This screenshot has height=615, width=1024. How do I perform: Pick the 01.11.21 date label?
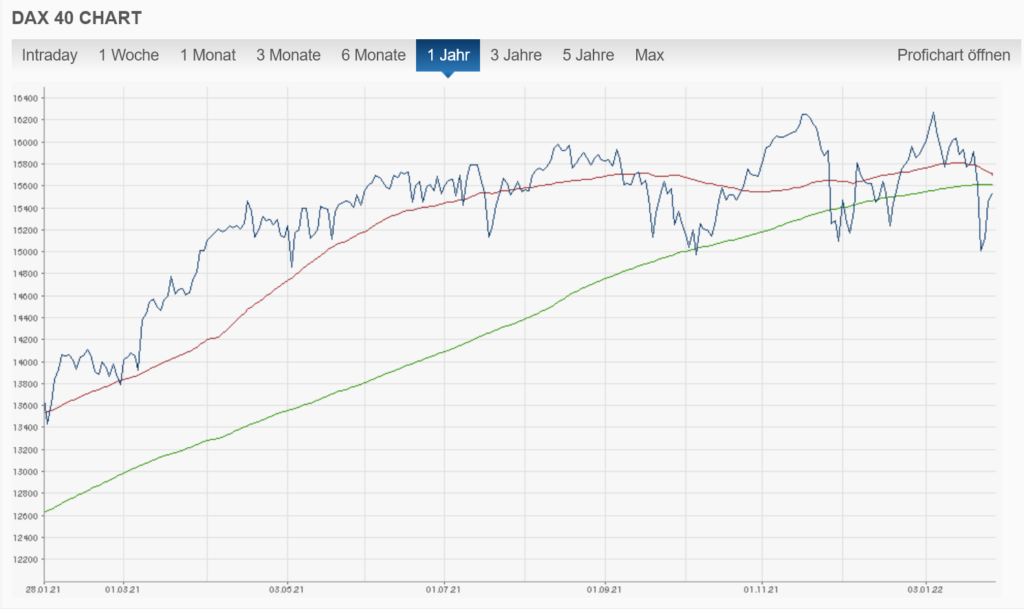[762, 589]
